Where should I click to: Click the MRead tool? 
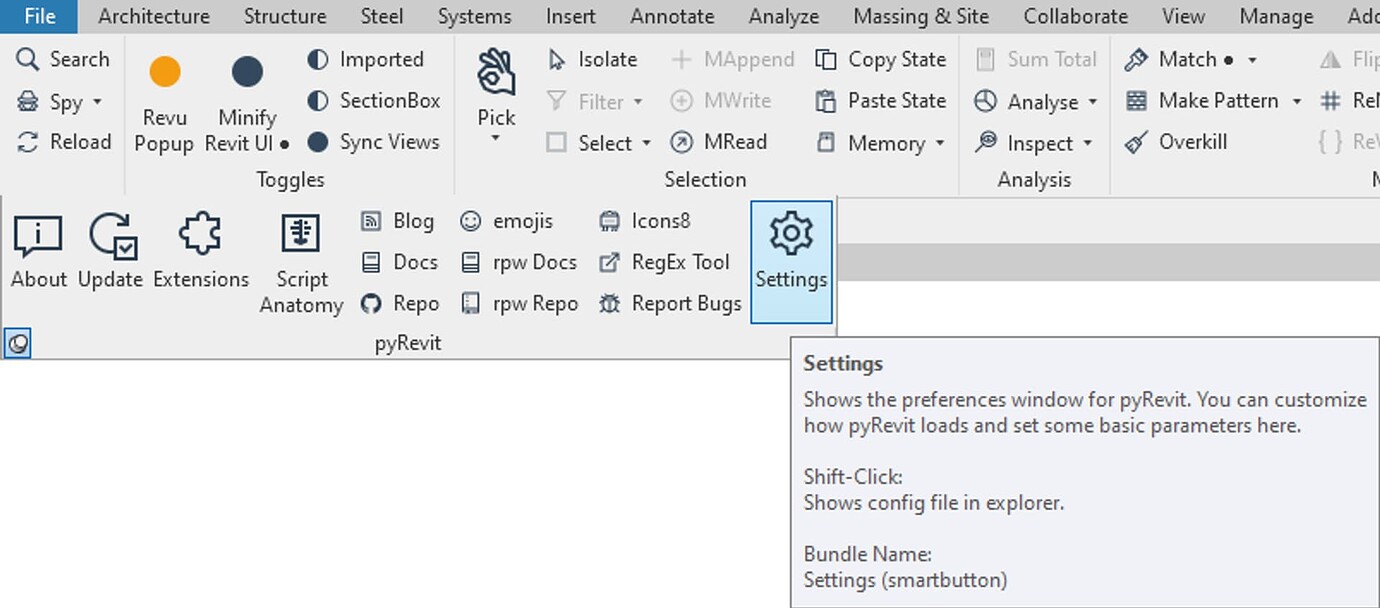click(x=718, y=142)
